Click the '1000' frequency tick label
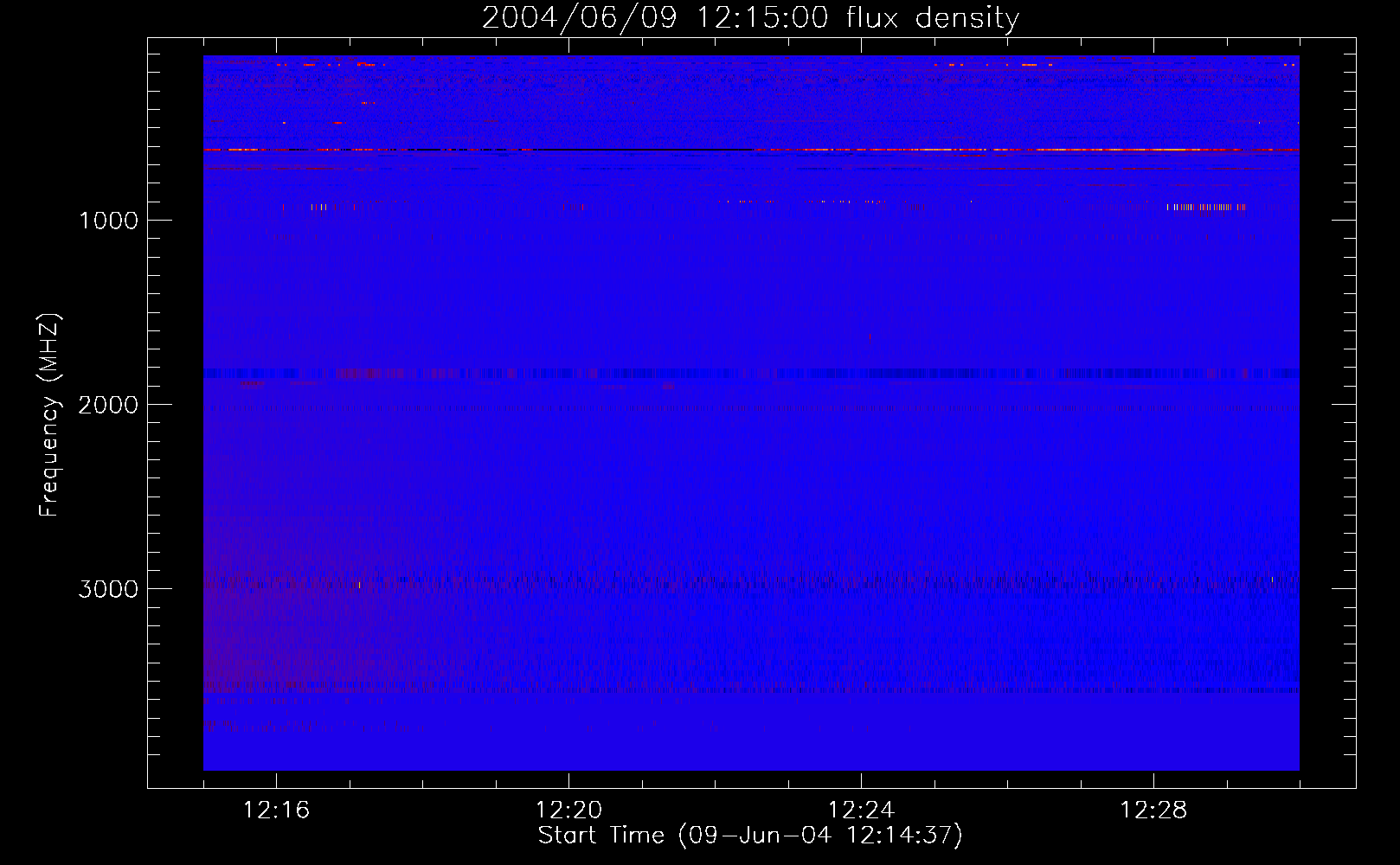 tap(108, 221)
